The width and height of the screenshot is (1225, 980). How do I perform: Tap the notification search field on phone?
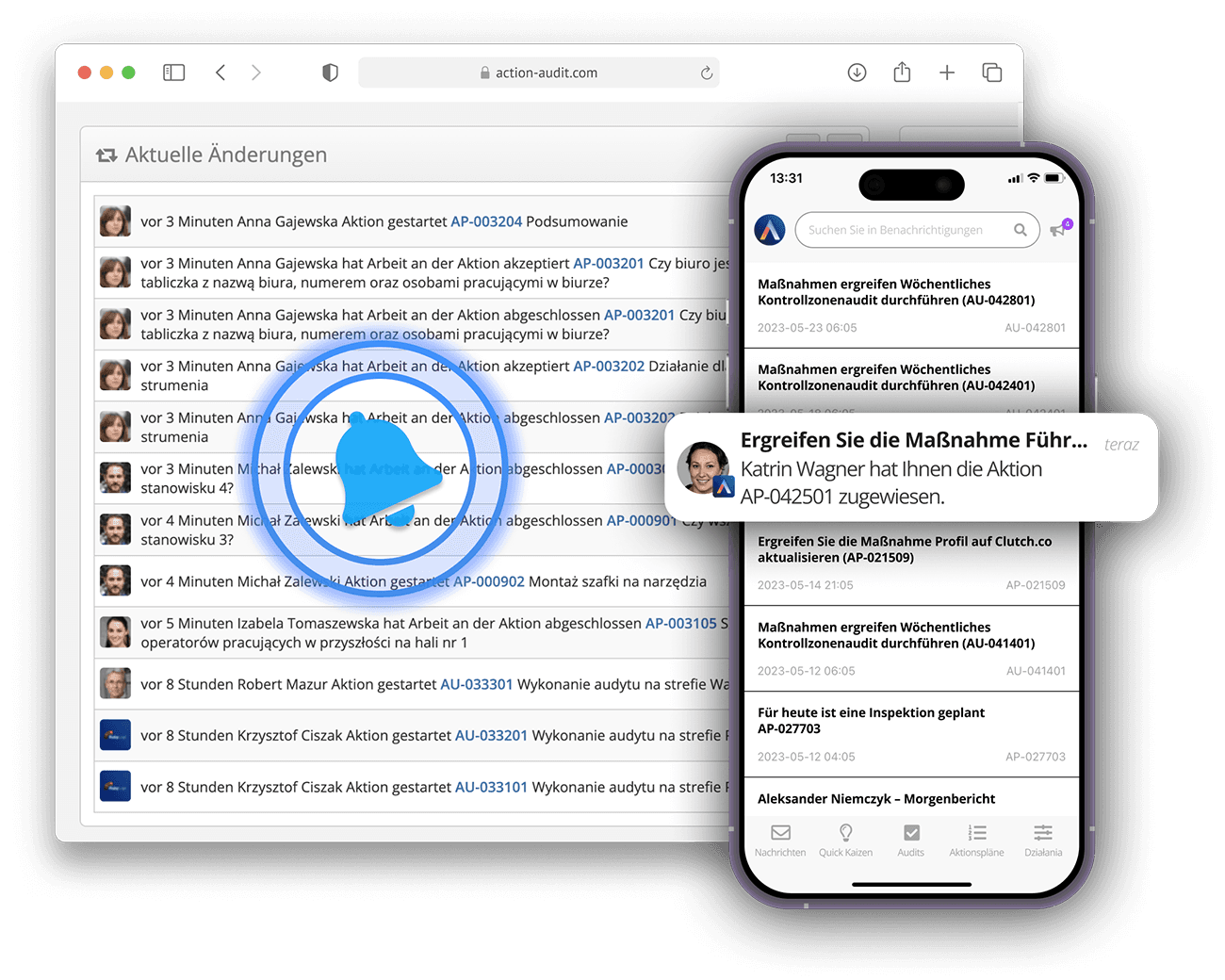[x=917, y=230]
